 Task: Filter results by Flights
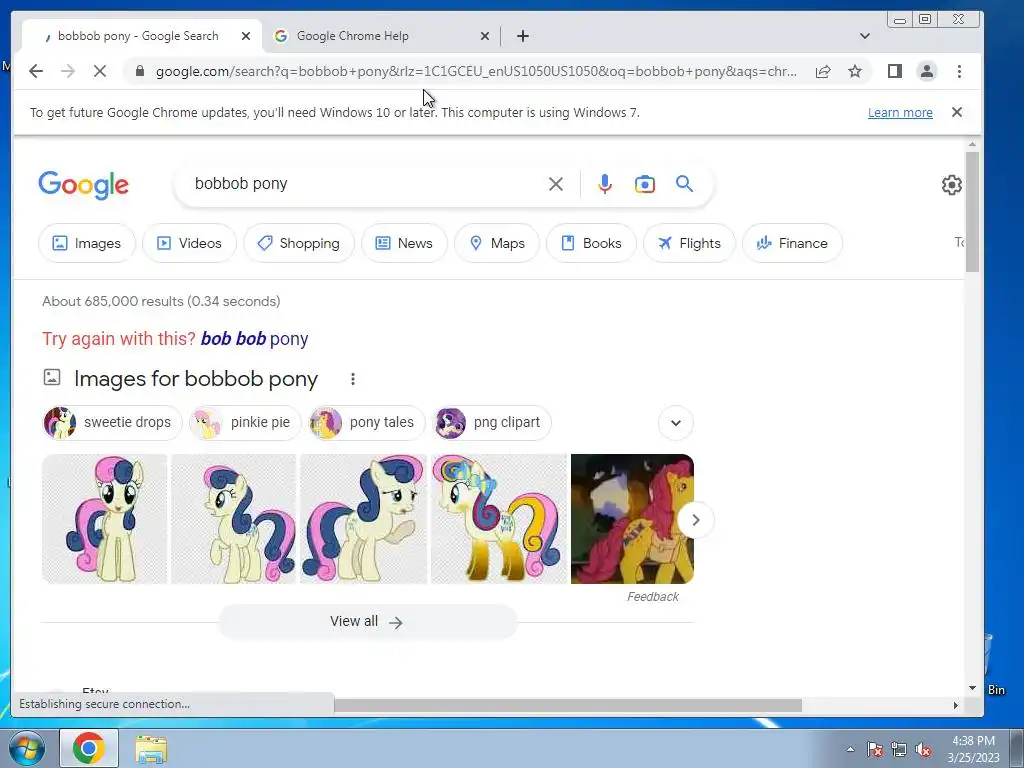[x=689, y=243]
